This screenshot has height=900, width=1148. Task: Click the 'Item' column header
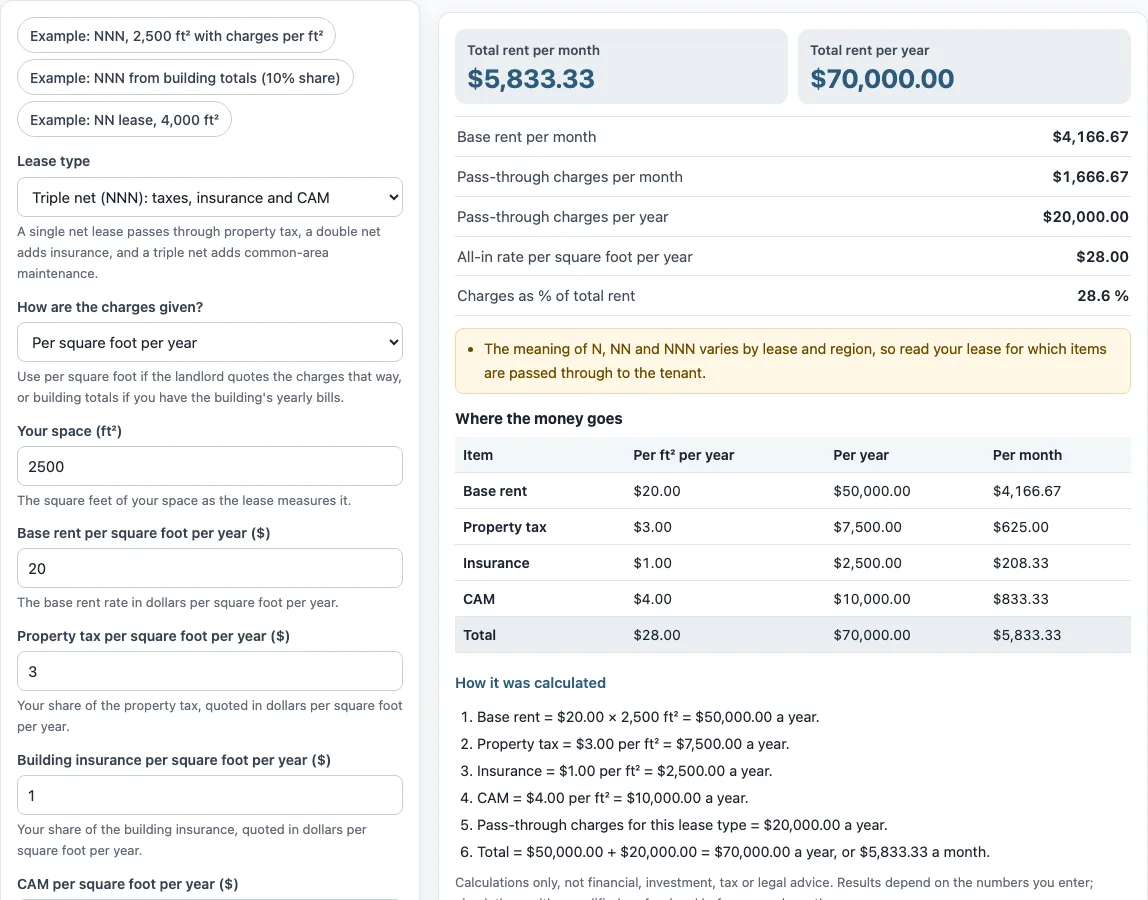coord(477,455)
